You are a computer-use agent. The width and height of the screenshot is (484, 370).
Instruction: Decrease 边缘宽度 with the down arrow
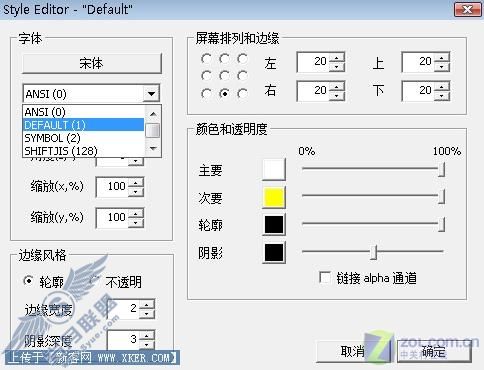[x=147, y=314]
